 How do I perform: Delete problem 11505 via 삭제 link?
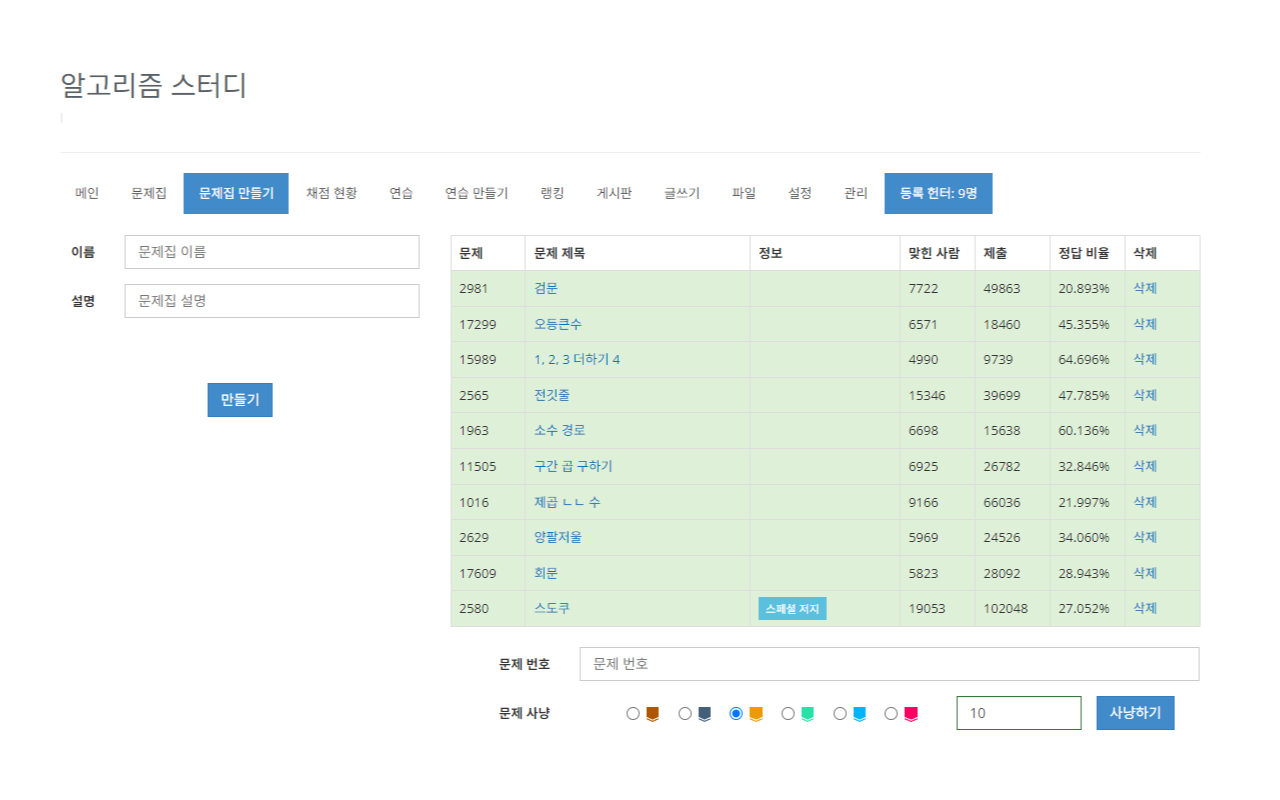[x=1145, y=466]
